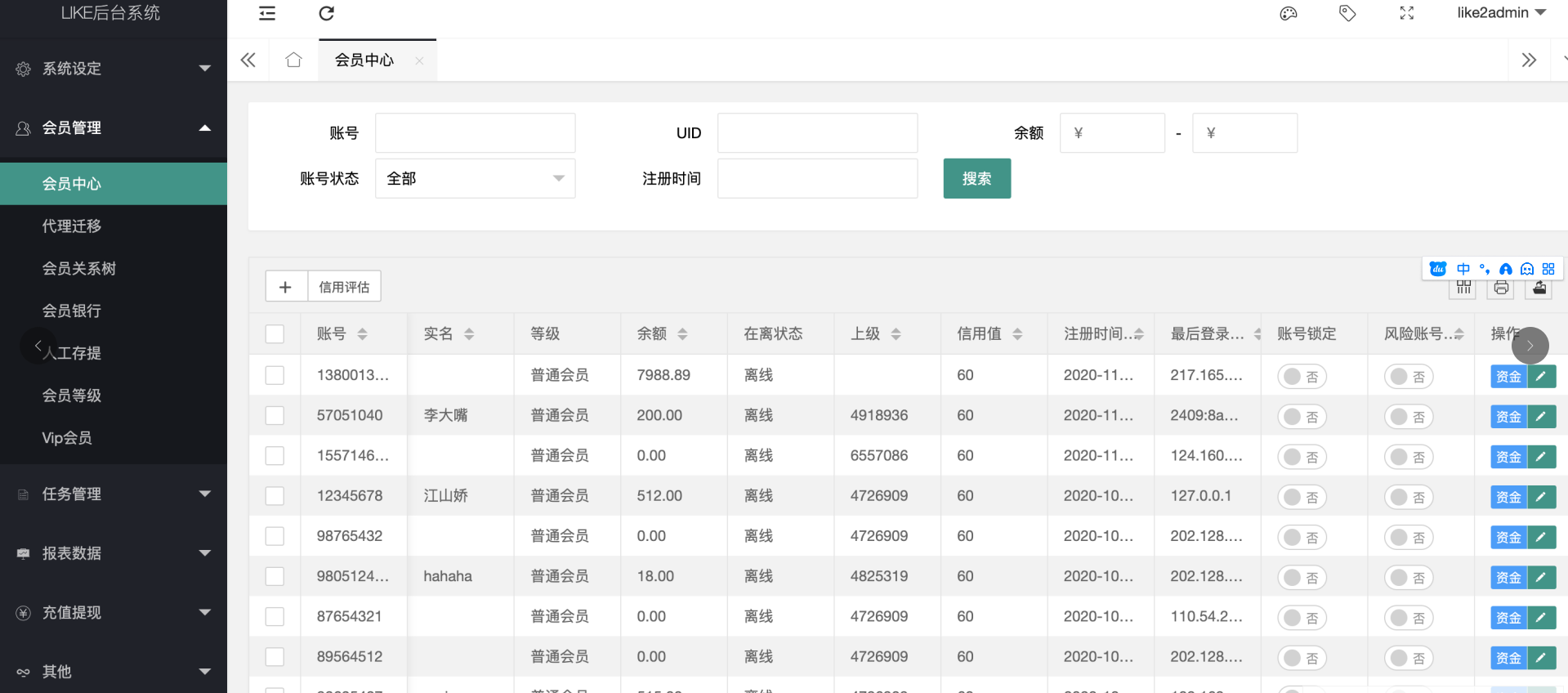Open the column filter grid icon

(x=1463, y=288)
